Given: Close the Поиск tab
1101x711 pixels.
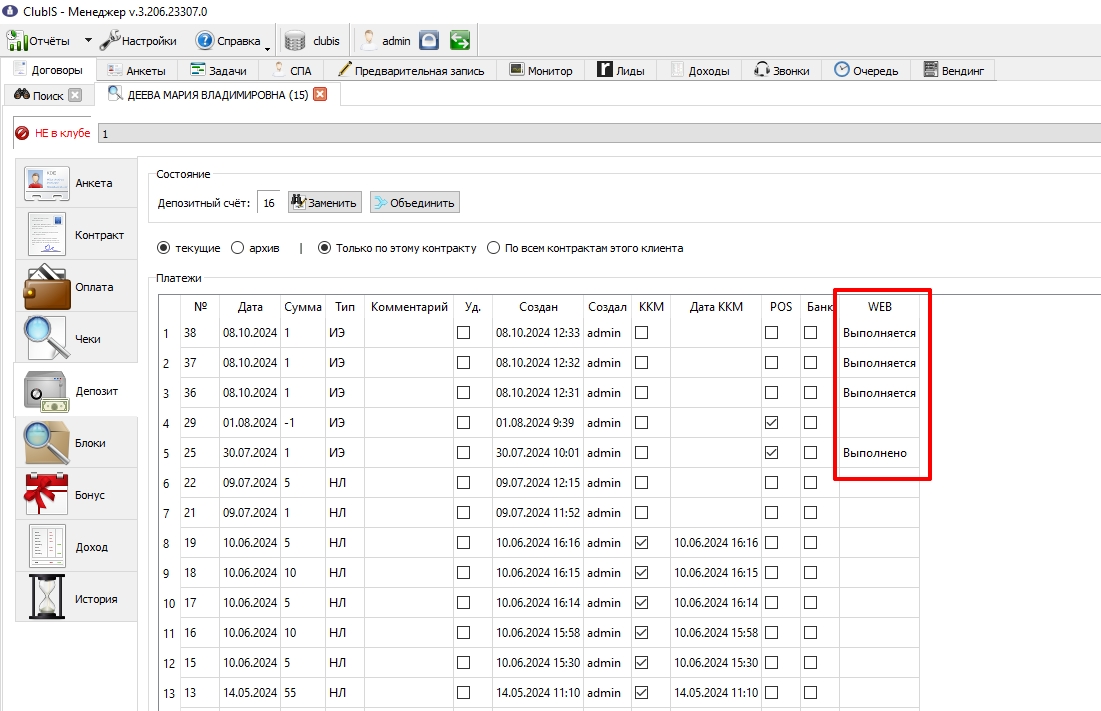Looking at the screenshot, I should point(75,95).
